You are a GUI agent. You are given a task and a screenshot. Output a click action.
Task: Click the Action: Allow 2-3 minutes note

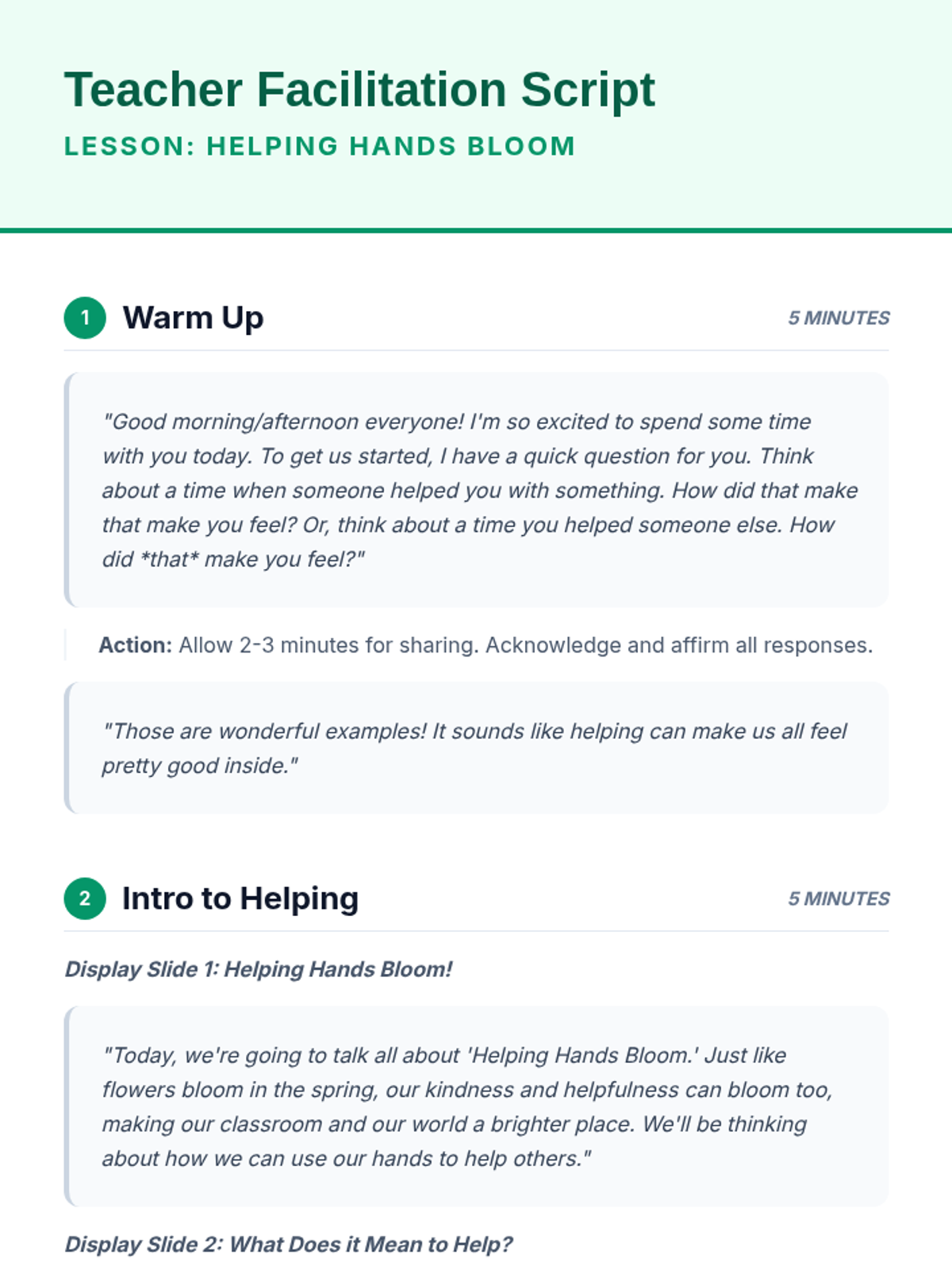pos(486,645)
